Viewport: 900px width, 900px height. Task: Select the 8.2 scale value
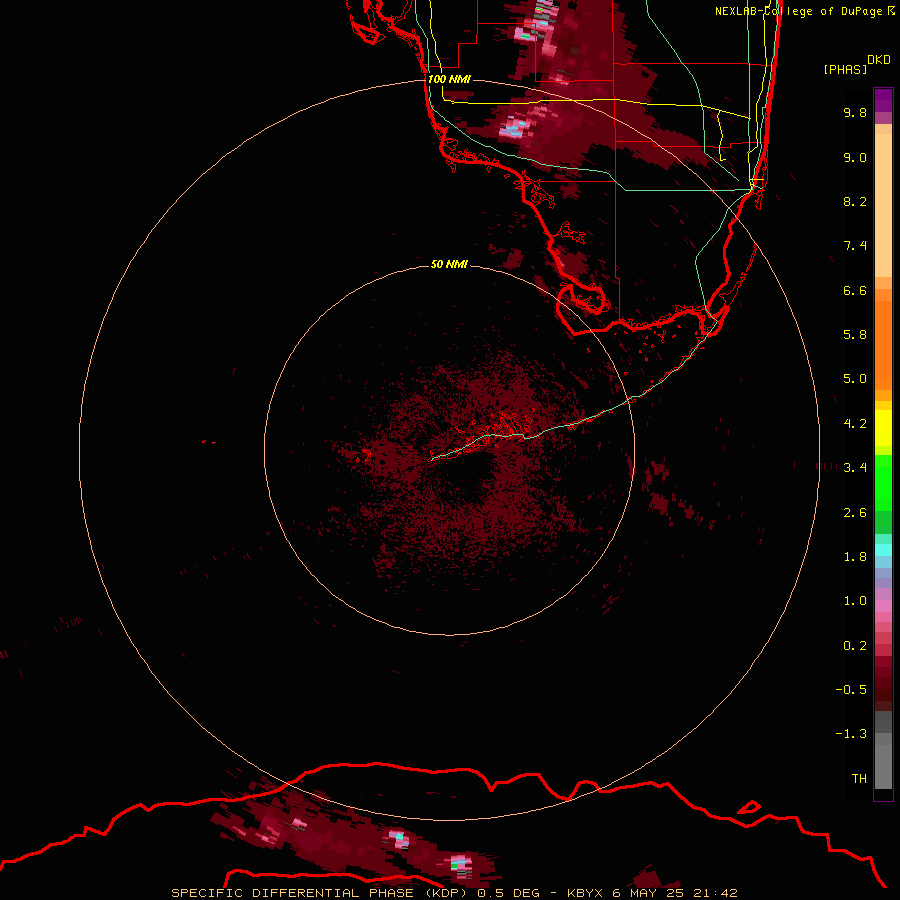point(855,201)
